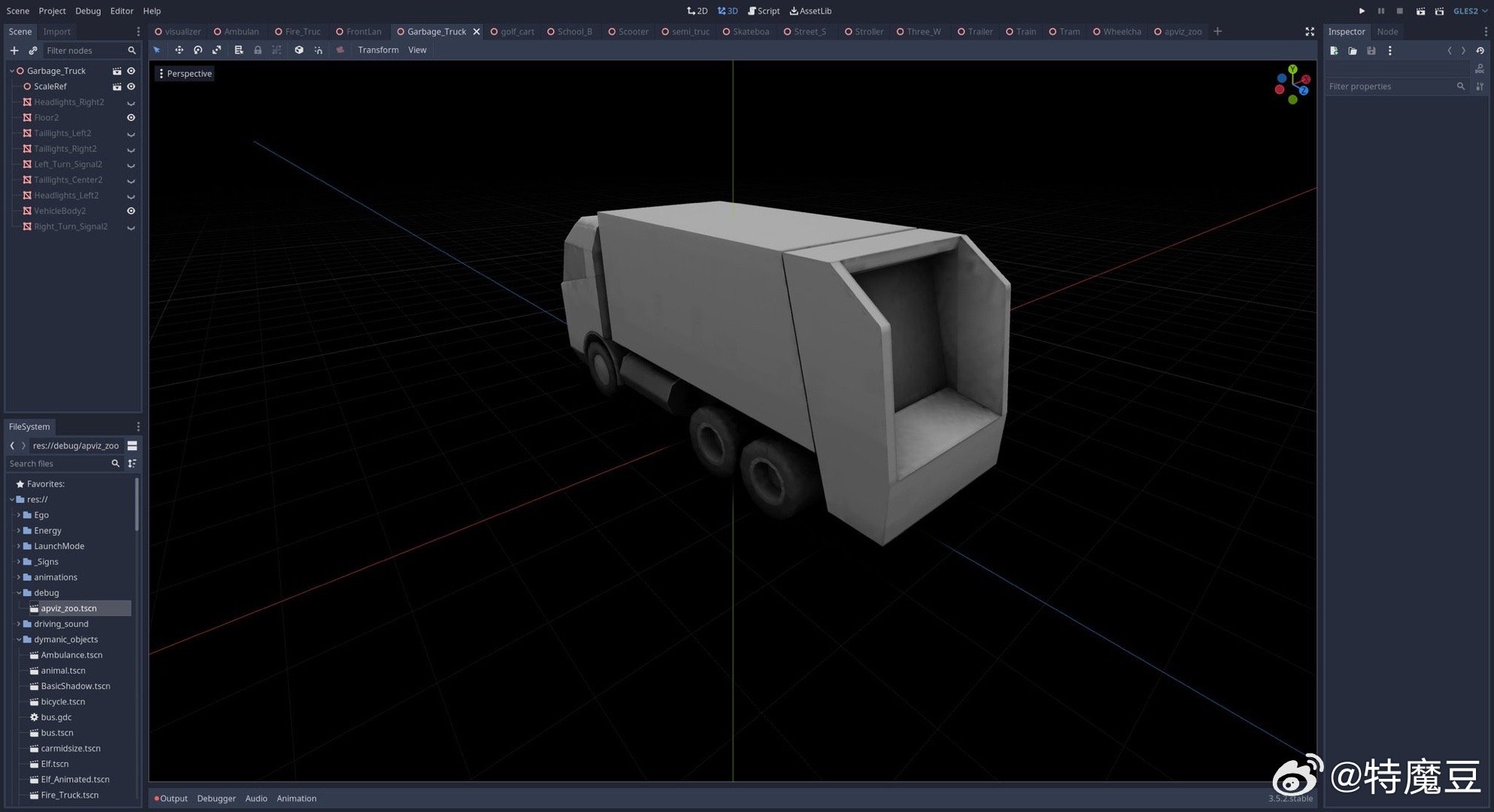Open the Output bottom panel
Screen dimensions: 1494x812
(x=173, y=798)
